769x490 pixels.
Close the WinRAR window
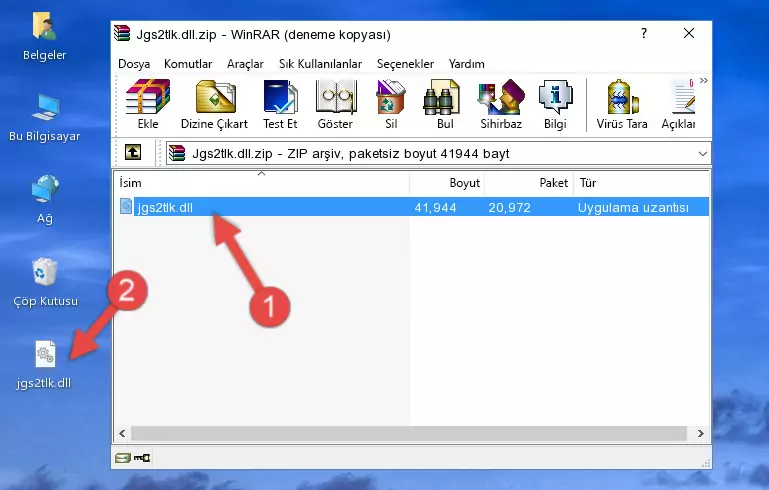tap(689, 33)
